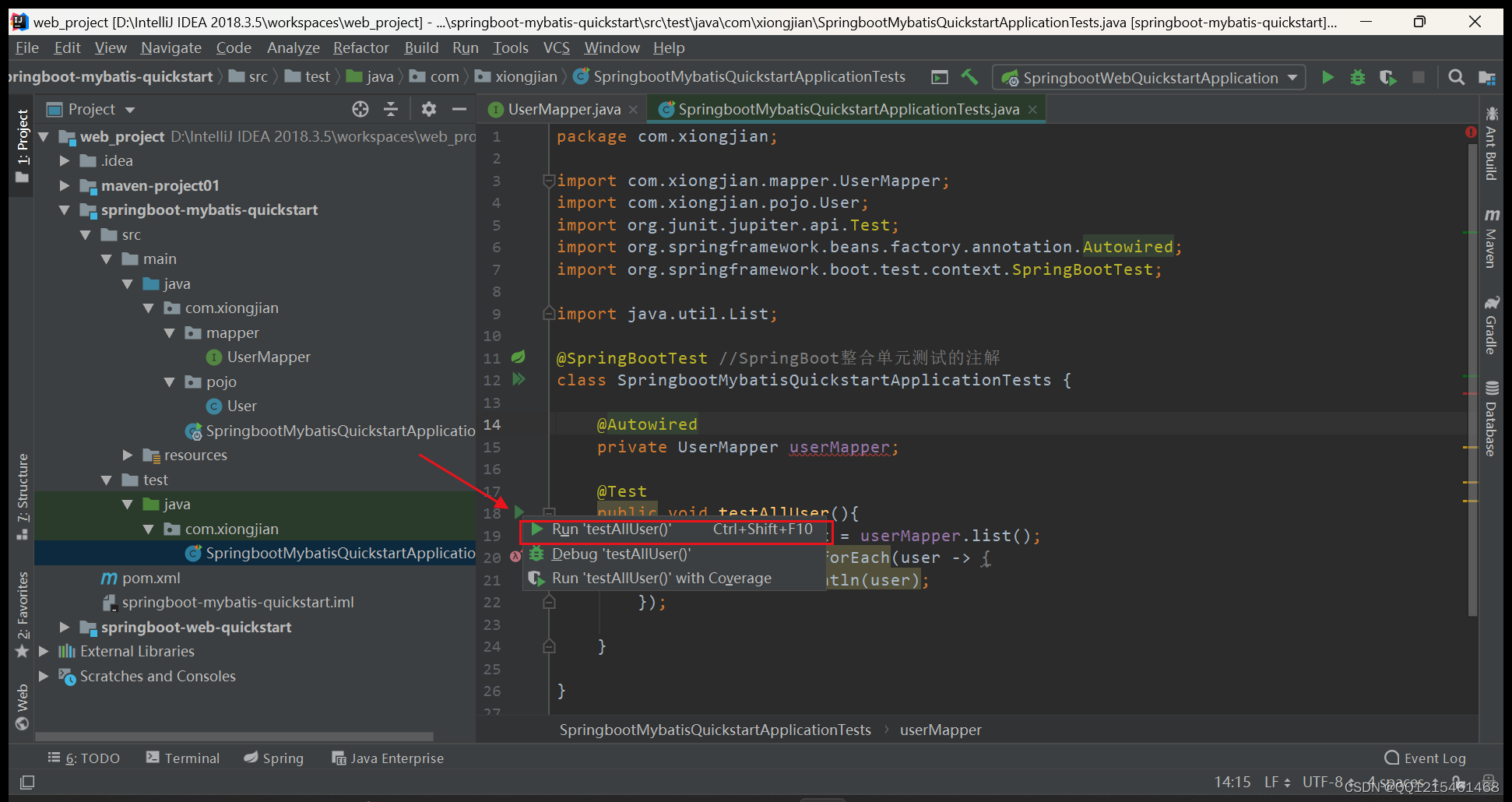Click the Spring bean leaf gutter icon line 11
The width and height of the screenshot is (1512, 802).
(519, 357)
